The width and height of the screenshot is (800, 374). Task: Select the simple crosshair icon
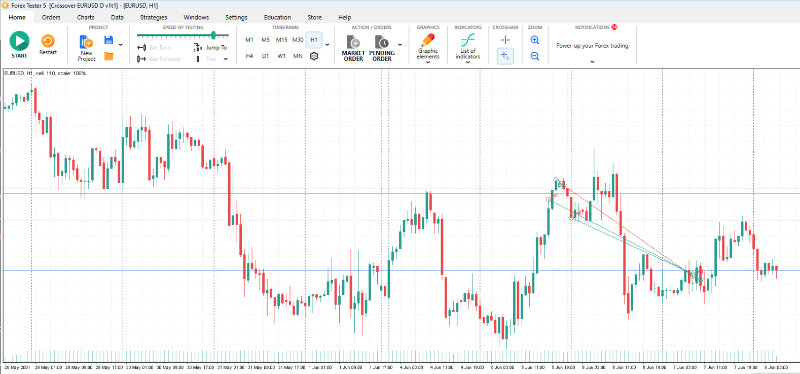tap(505, 40)
